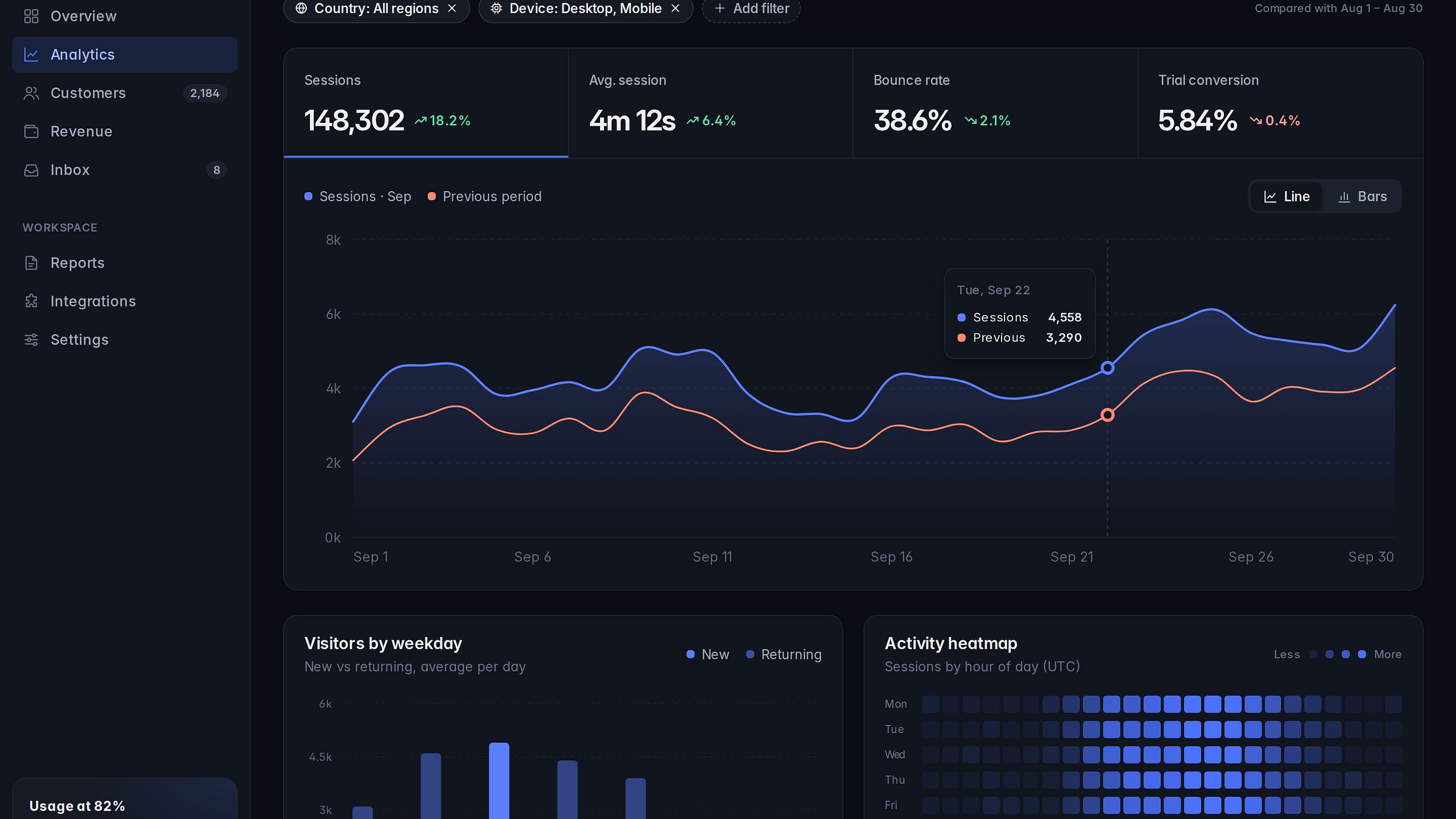
Task: Select the Bounce rate metric tab
Action: [995, 103]
